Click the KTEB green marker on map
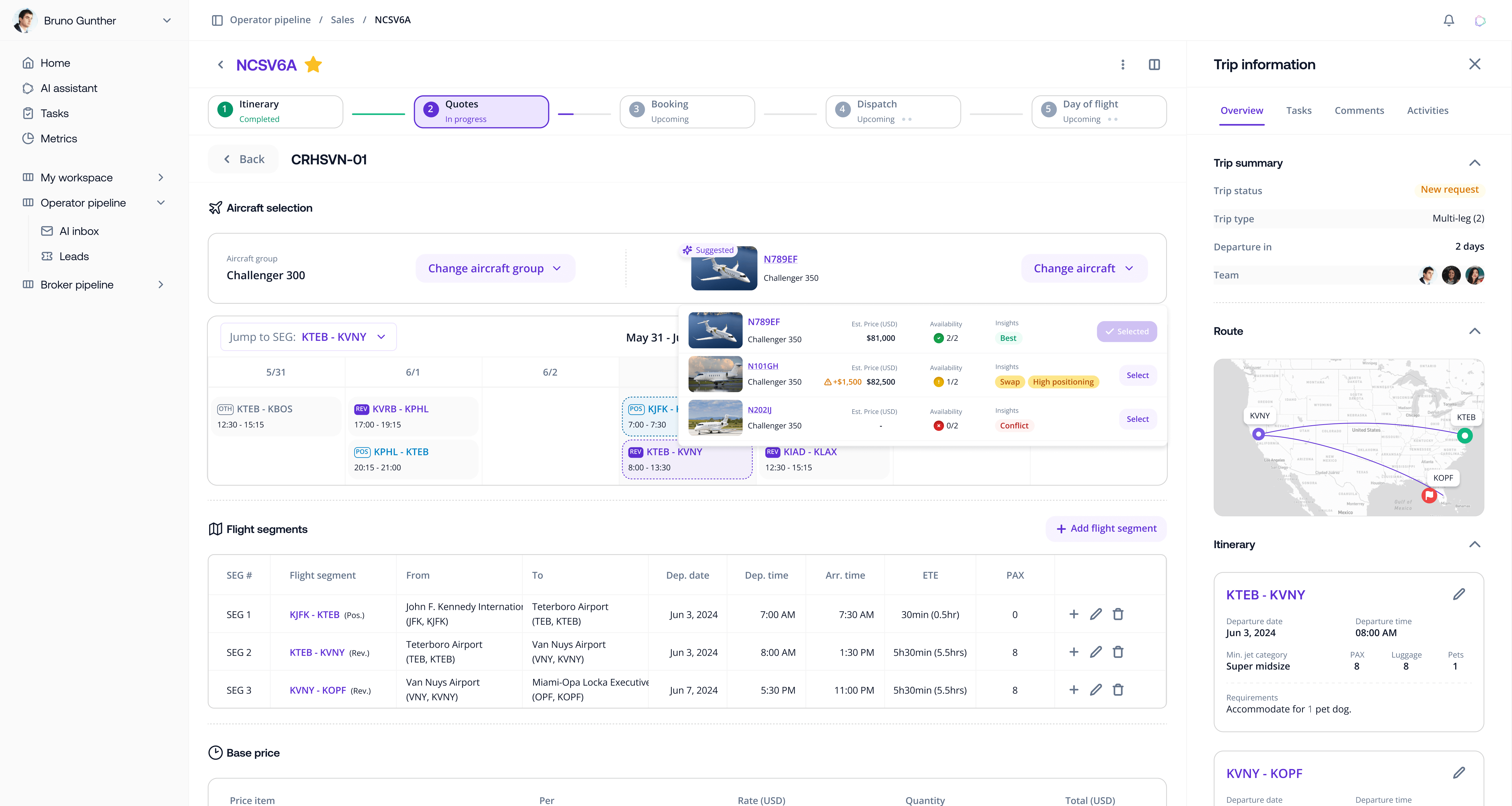Viewport: 1512px width, 806px height. click(1465, 436)
